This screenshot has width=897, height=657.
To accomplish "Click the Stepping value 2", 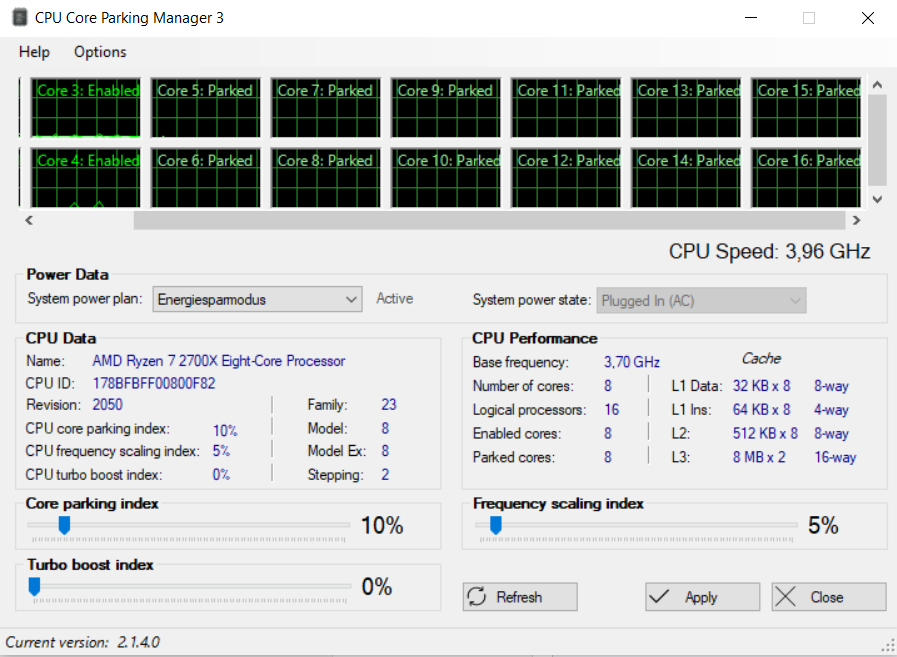I will coord(385,474).
